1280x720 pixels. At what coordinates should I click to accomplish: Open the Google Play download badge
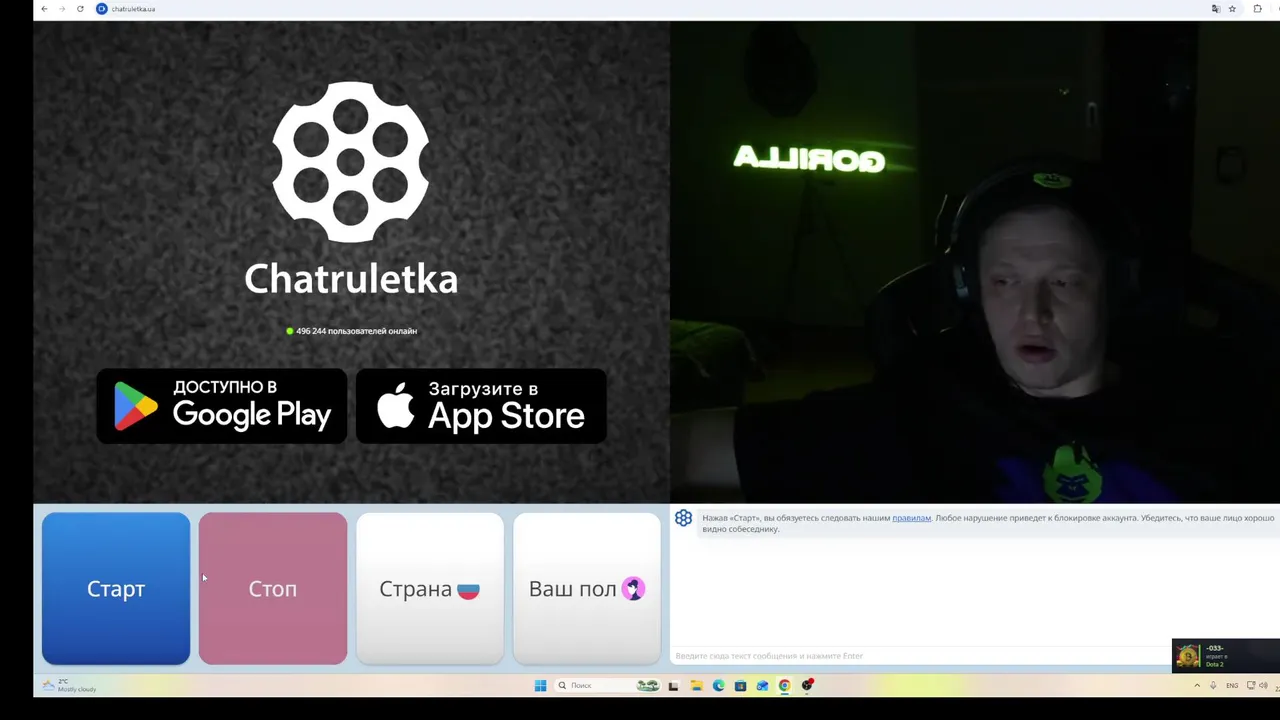(222, 406)
